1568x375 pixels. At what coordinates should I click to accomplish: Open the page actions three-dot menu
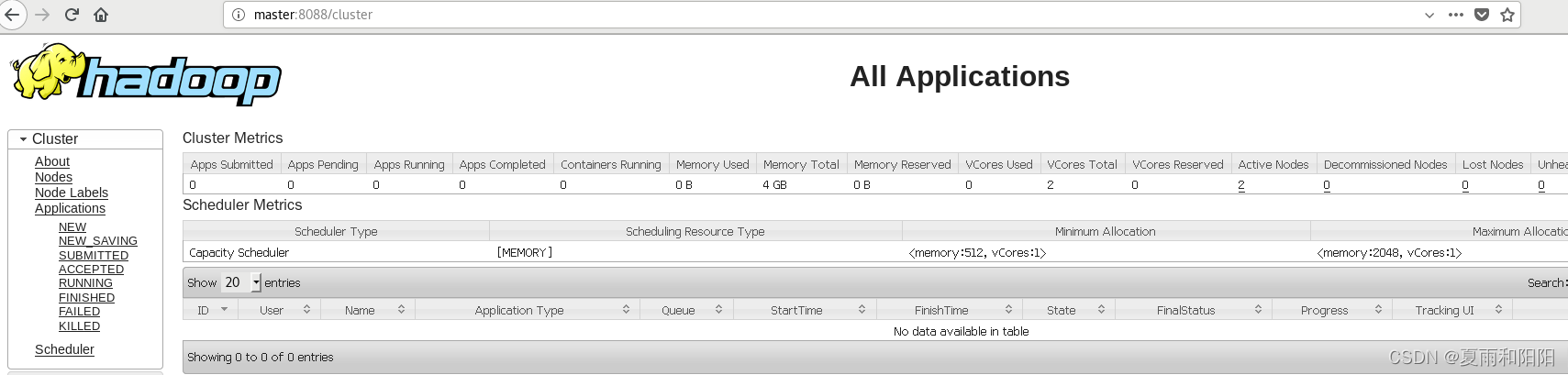(x=1456, y=15)
